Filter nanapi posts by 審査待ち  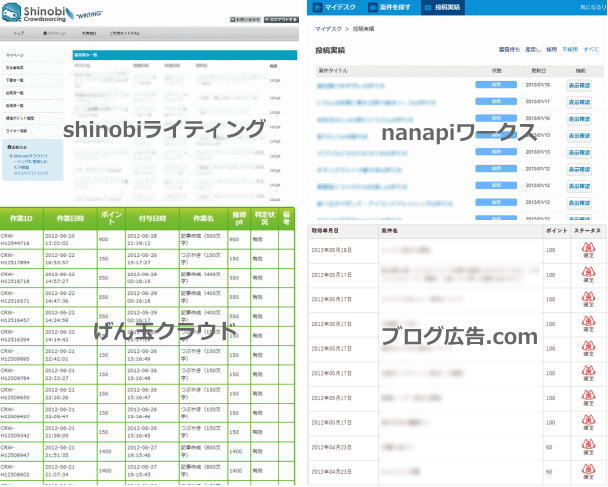tap(509, 50)
